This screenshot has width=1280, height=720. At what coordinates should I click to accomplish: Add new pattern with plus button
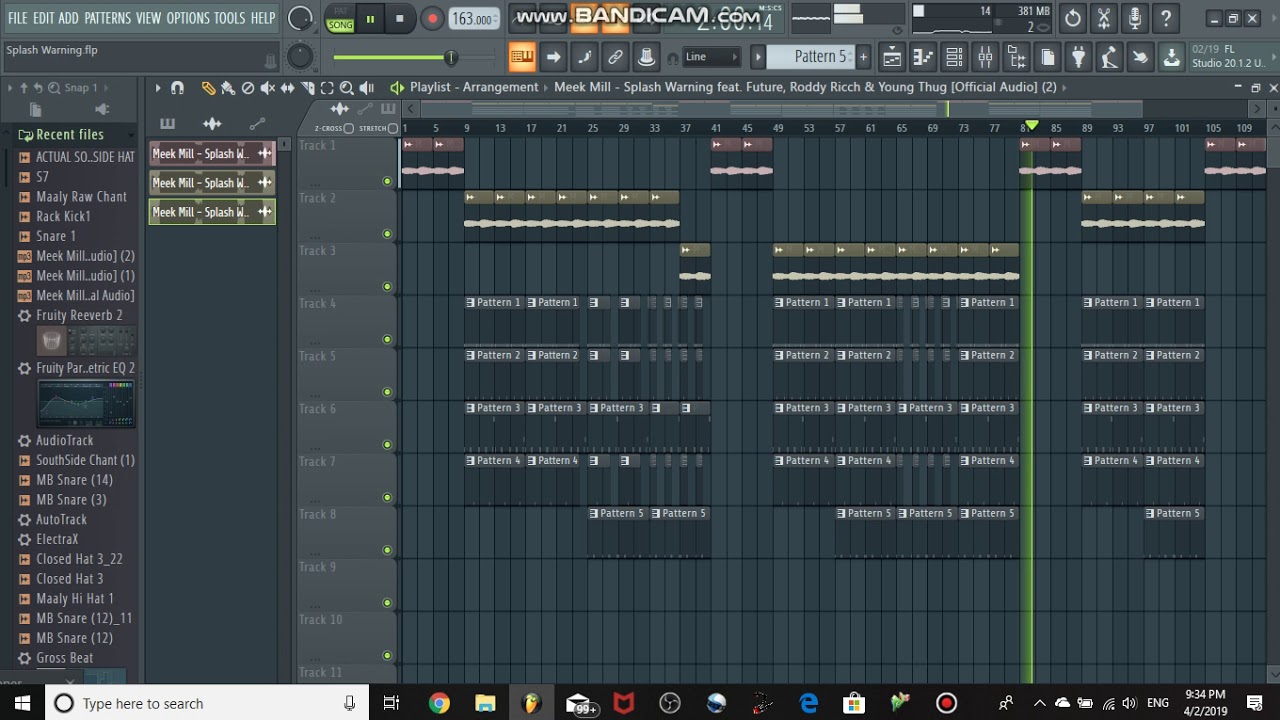[863, 57]
